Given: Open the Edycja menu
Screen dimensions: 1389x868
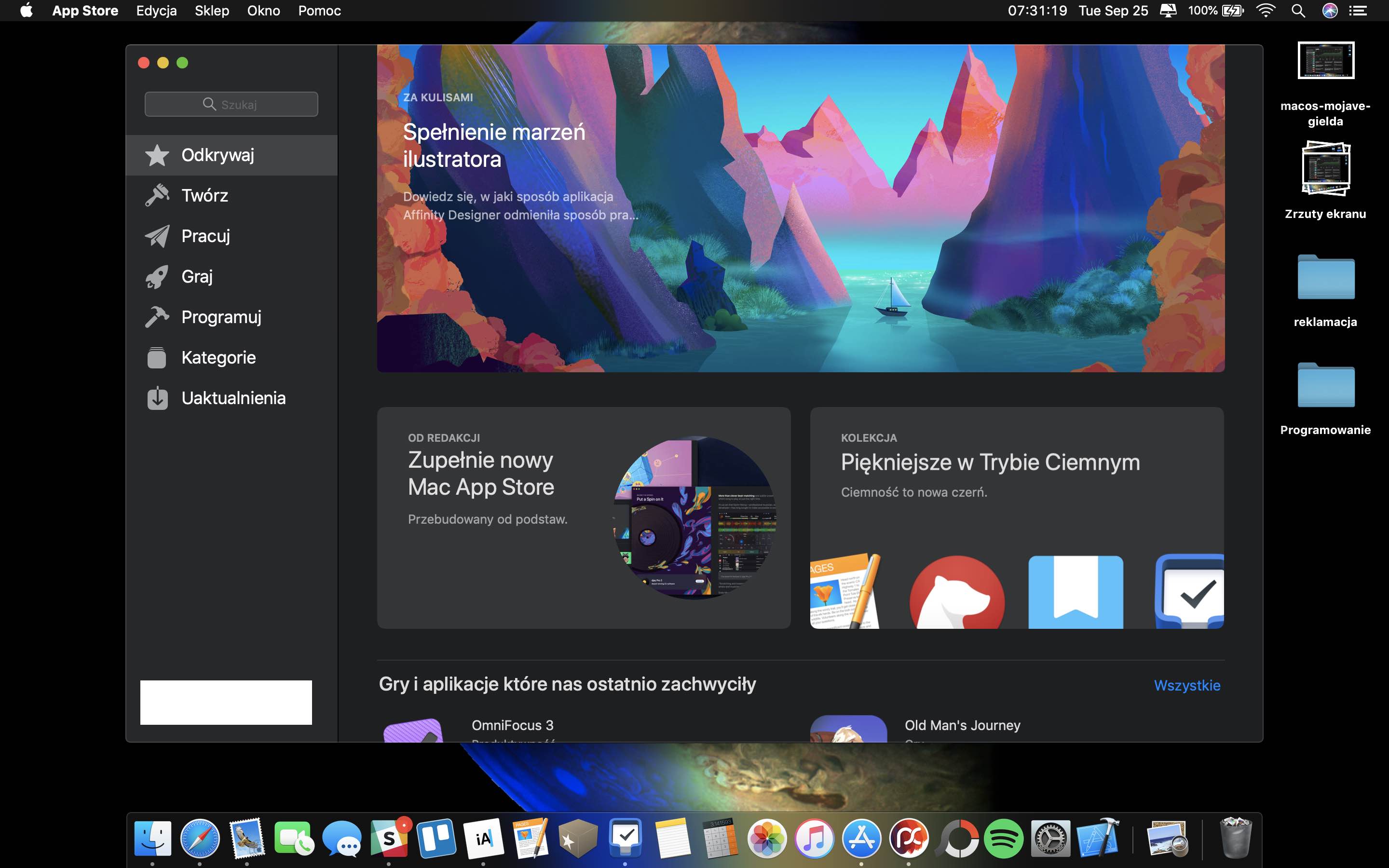Looking at the screenshot, I should (156, 10).
